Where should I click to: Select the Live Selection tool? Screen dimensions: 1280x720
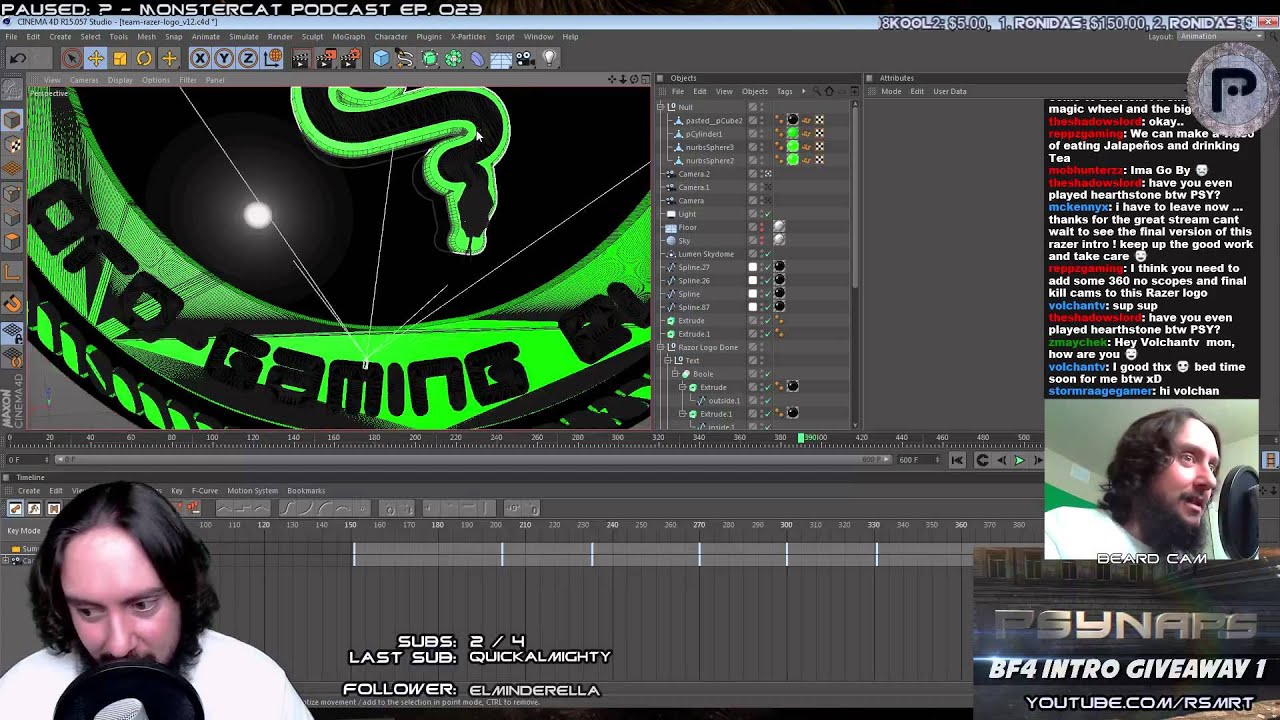point(71,59)
